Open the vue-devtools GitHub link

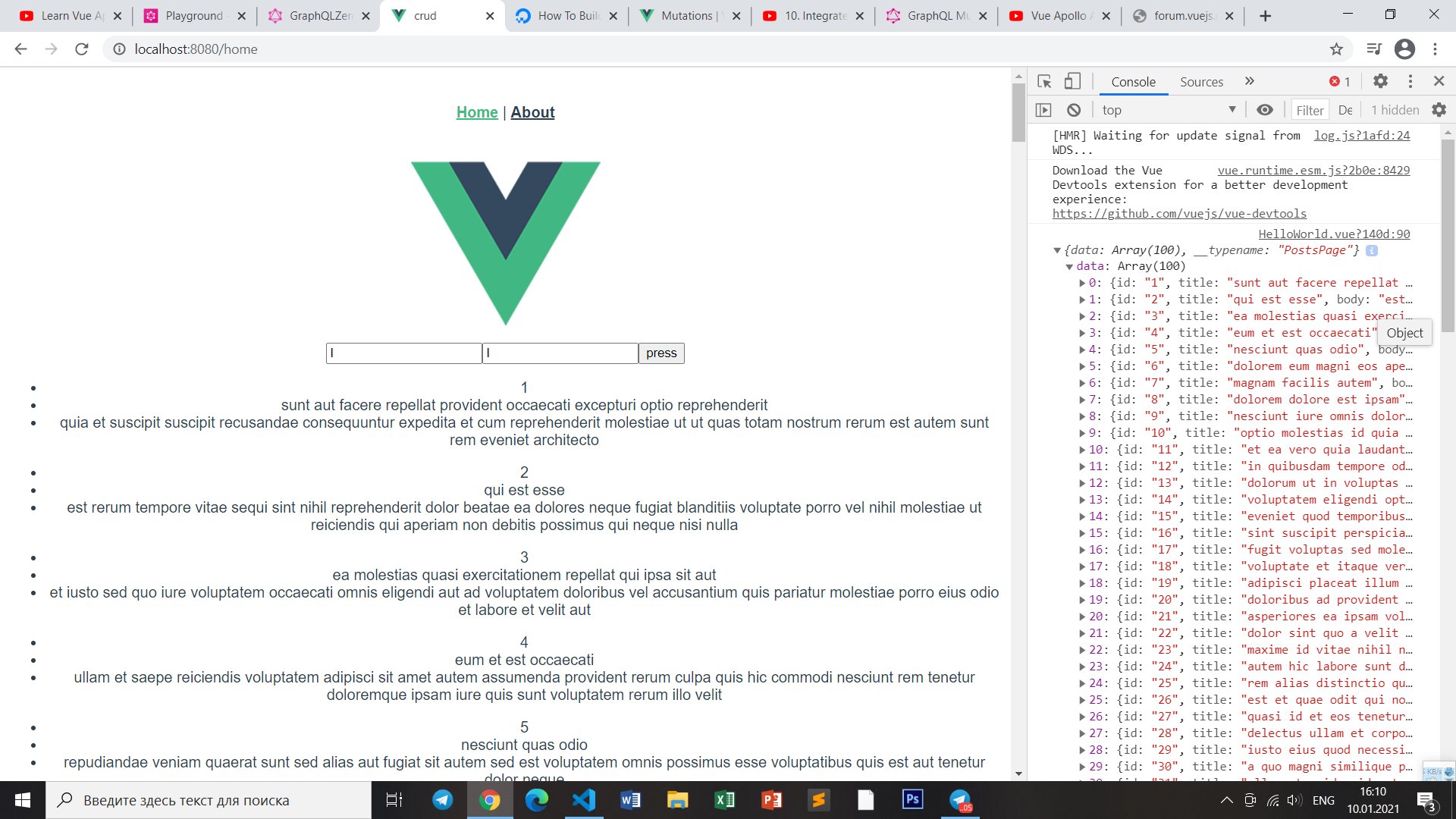1180,214
